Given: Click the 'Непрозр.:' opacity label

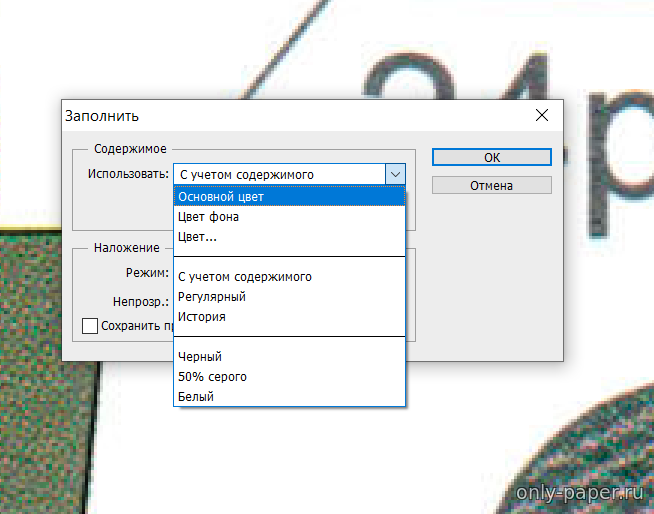Looking at the screenshot, I should (x=141, y=301).
